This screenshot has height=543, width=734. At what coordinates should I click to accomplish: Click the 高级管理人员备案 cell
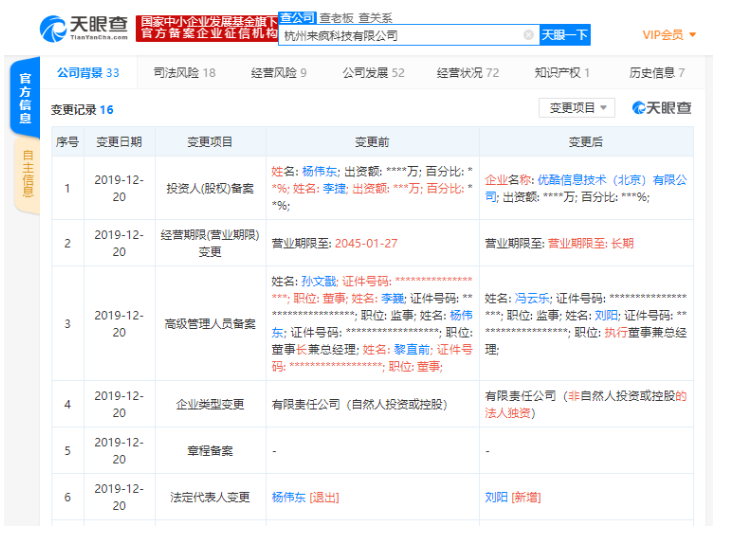click(210, 323)
